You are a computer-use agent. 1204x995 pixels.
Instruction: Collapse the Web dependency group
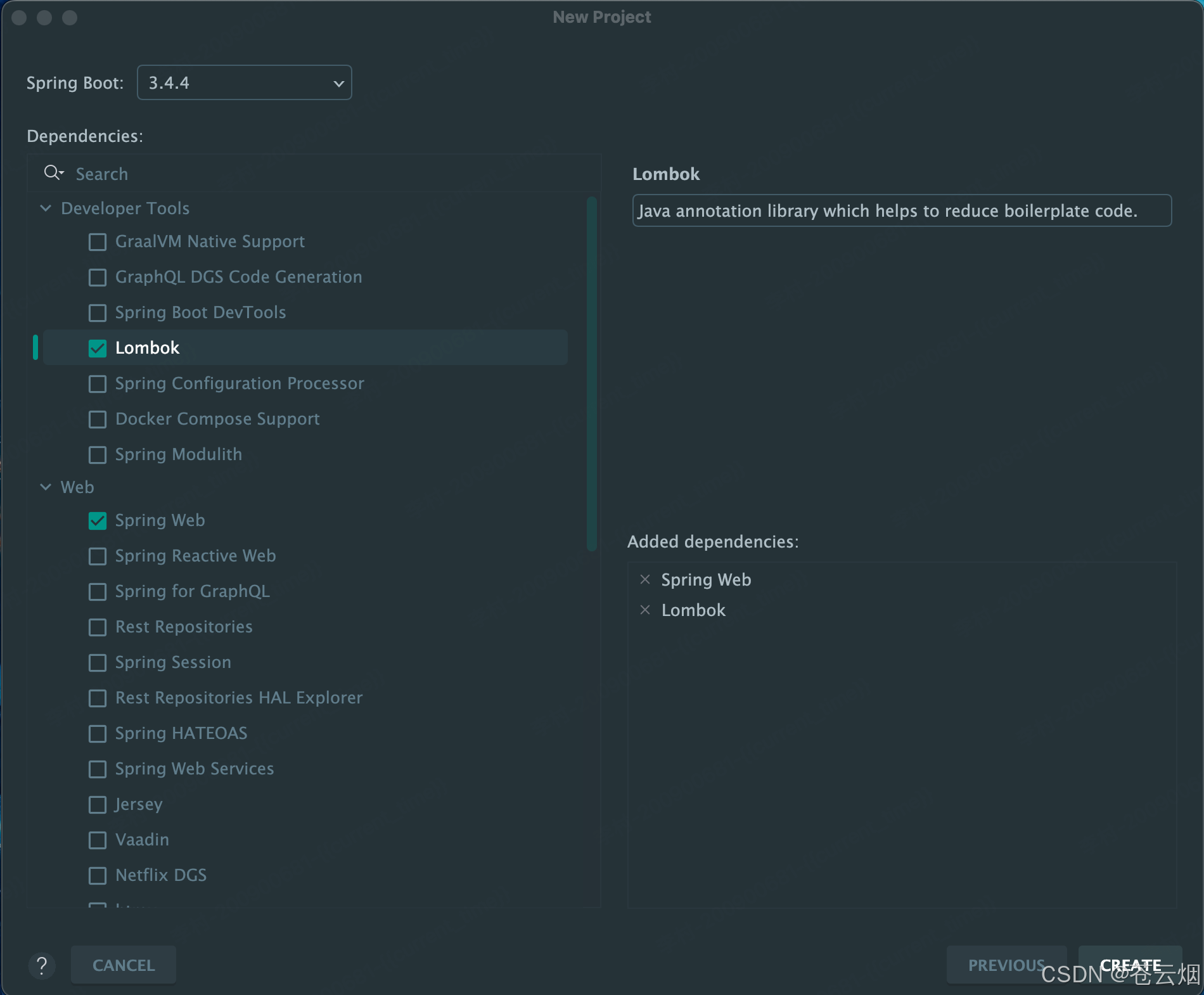[x=46, y=487]
